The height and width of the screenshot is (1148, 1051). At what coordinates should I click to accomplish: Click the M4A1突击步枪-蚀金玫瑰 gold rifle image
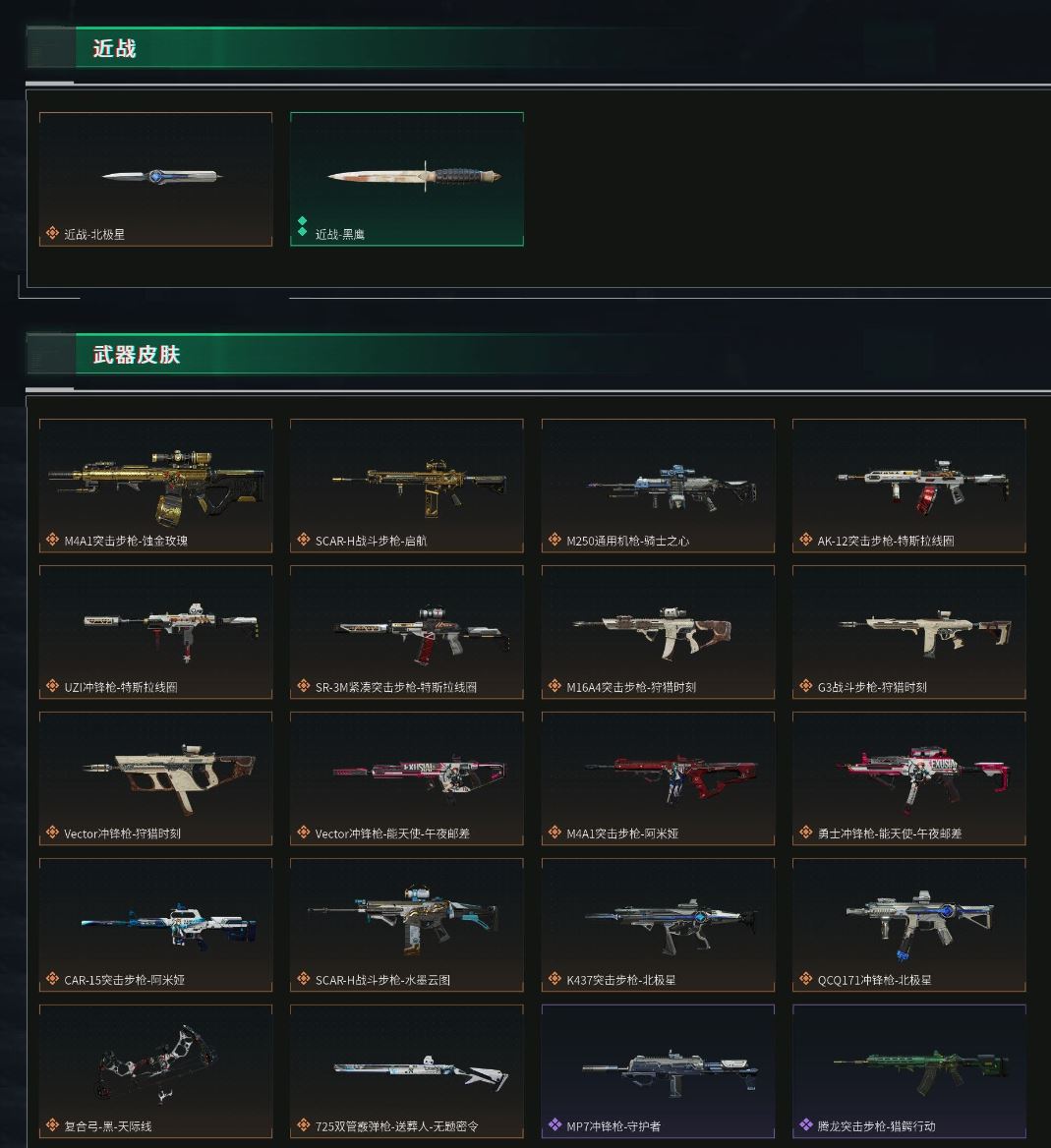(x=155, y=484)
